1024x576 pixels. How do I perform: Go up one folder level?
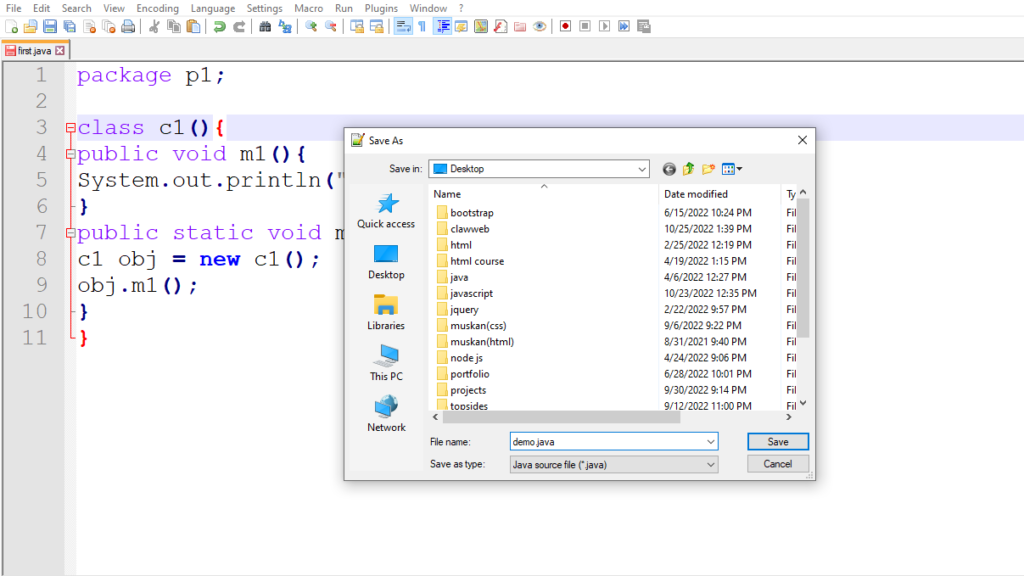coord(688,169)
